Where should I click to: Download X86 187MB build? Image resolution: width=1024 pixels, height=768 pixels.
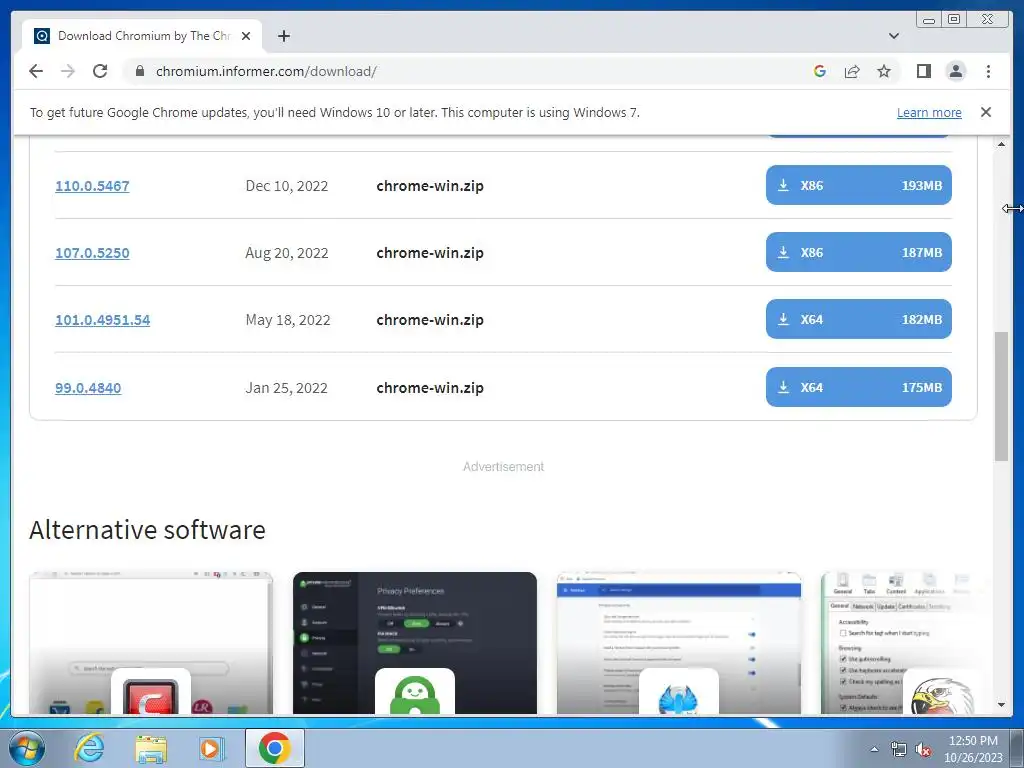pyautogui.click(x=858, y=252)
